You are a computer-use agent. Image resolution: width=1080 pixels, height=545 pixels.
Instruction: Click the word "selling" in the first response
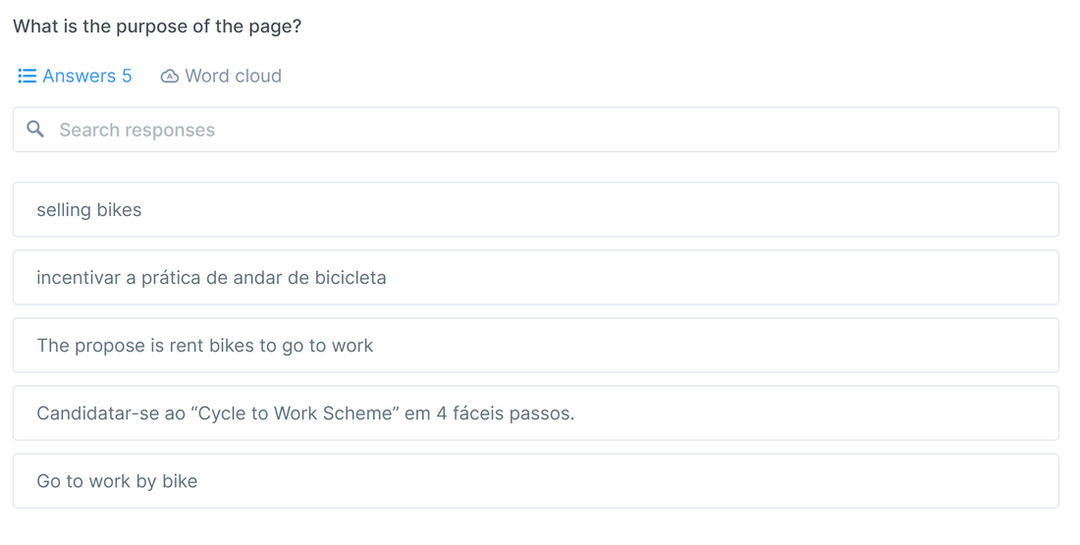point(64,210)
